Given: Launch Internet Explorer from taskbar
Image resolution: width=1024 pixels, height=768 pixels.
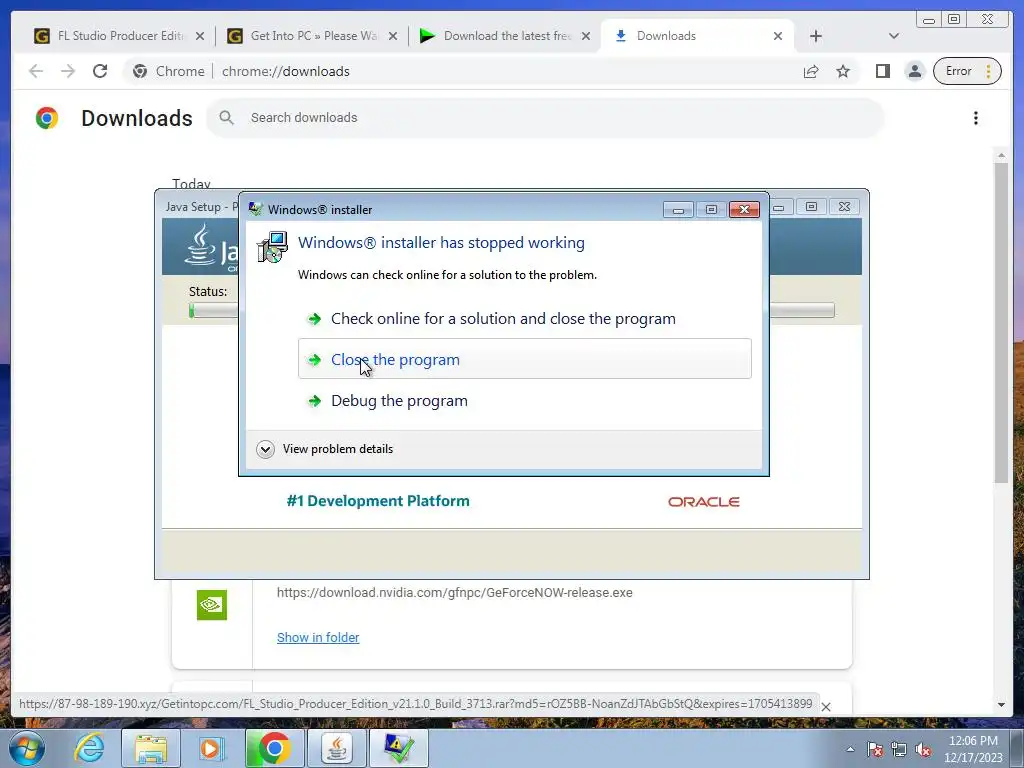Looking at the screenshot, I should 89,748.
